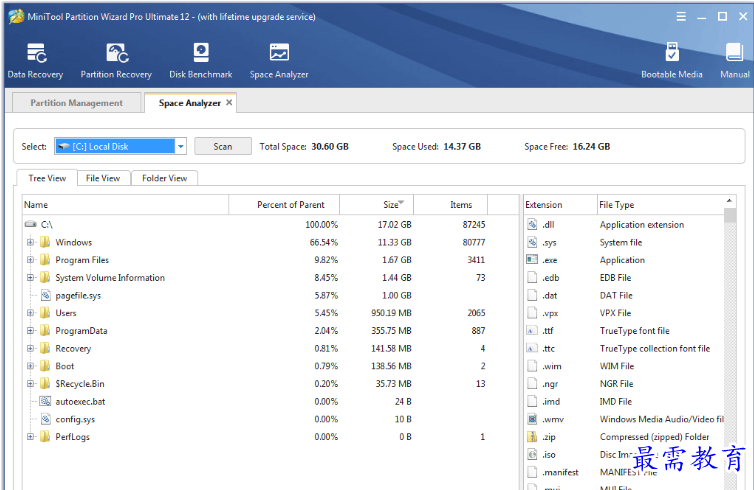Create Bootable Media
This screenshot has height=490, width=754.
[672, 61]
